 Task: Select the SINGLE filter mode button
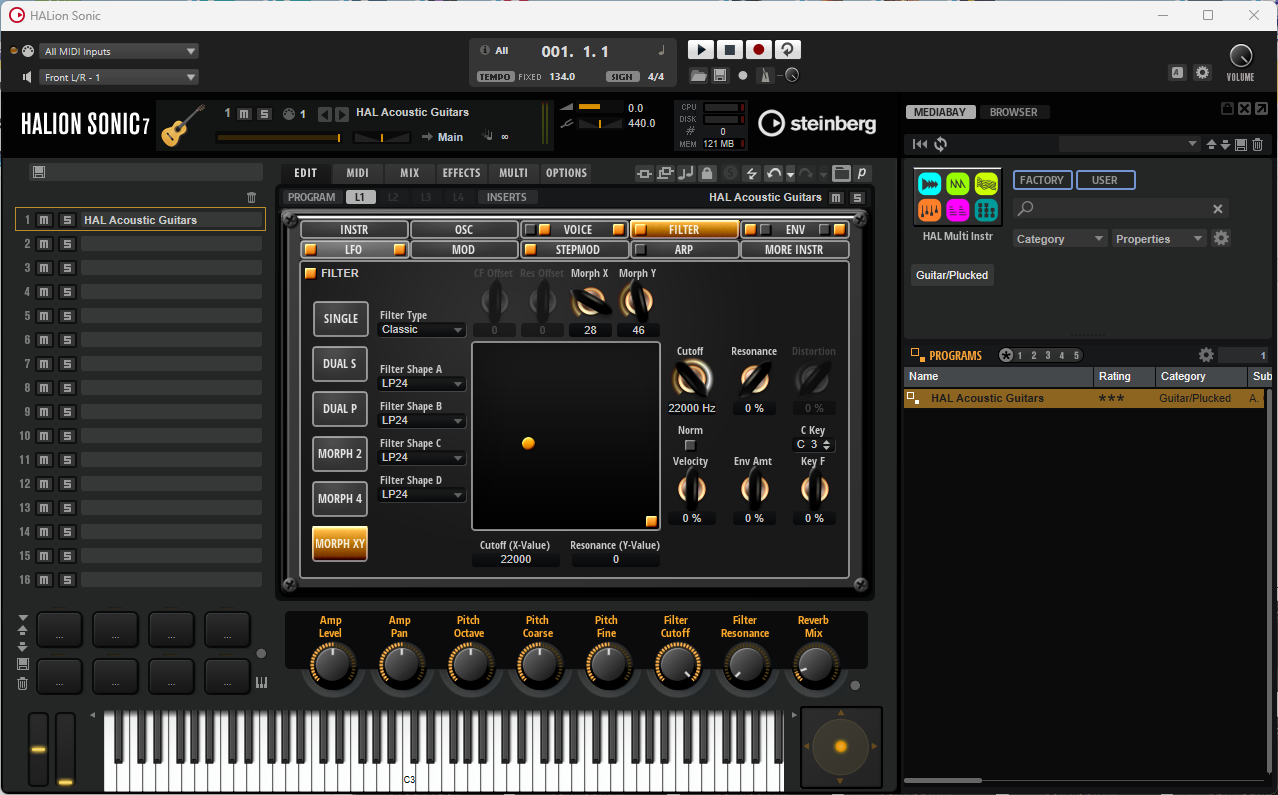(340, 319)
